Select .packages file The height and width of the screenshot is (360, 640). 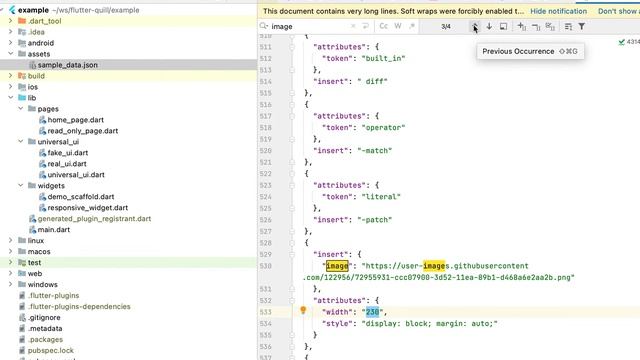click(45, 340)
